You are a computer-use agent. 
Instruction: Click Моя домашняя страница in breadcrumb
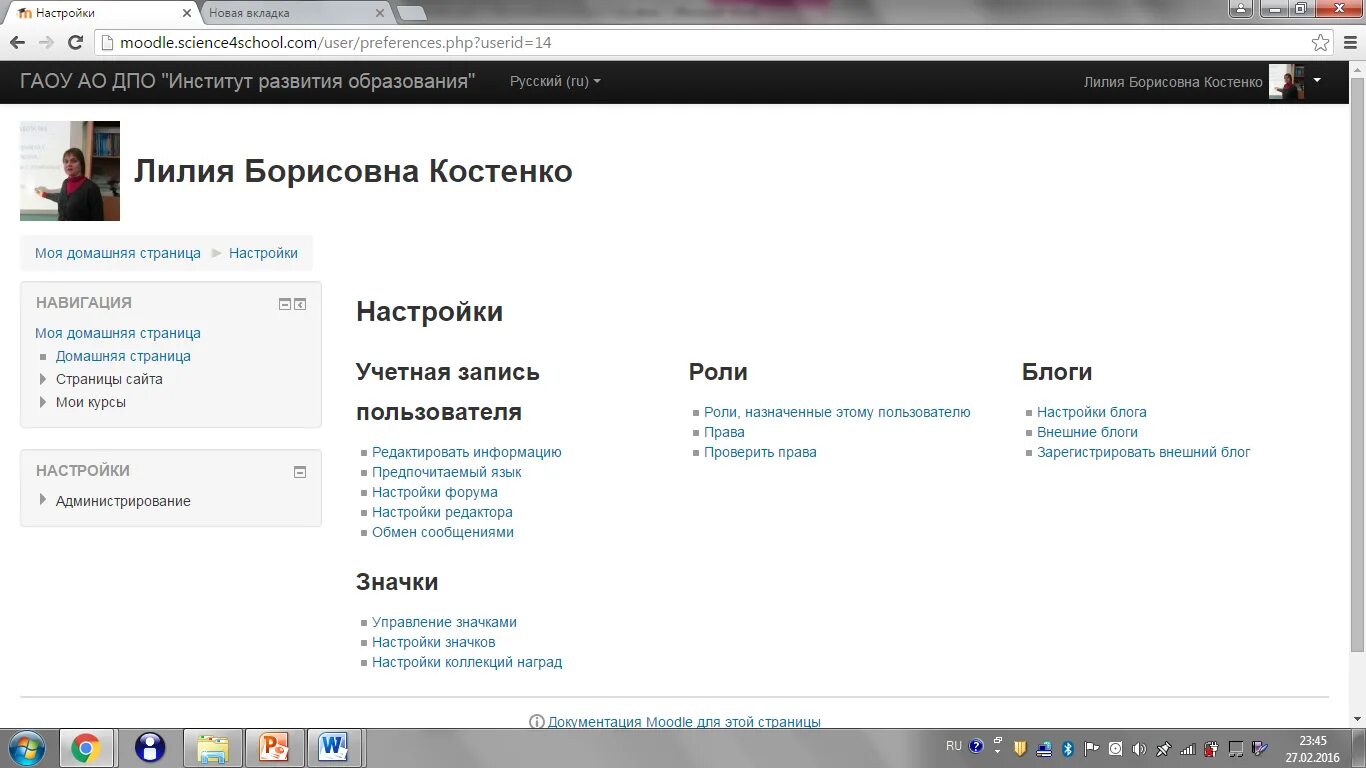118,253
